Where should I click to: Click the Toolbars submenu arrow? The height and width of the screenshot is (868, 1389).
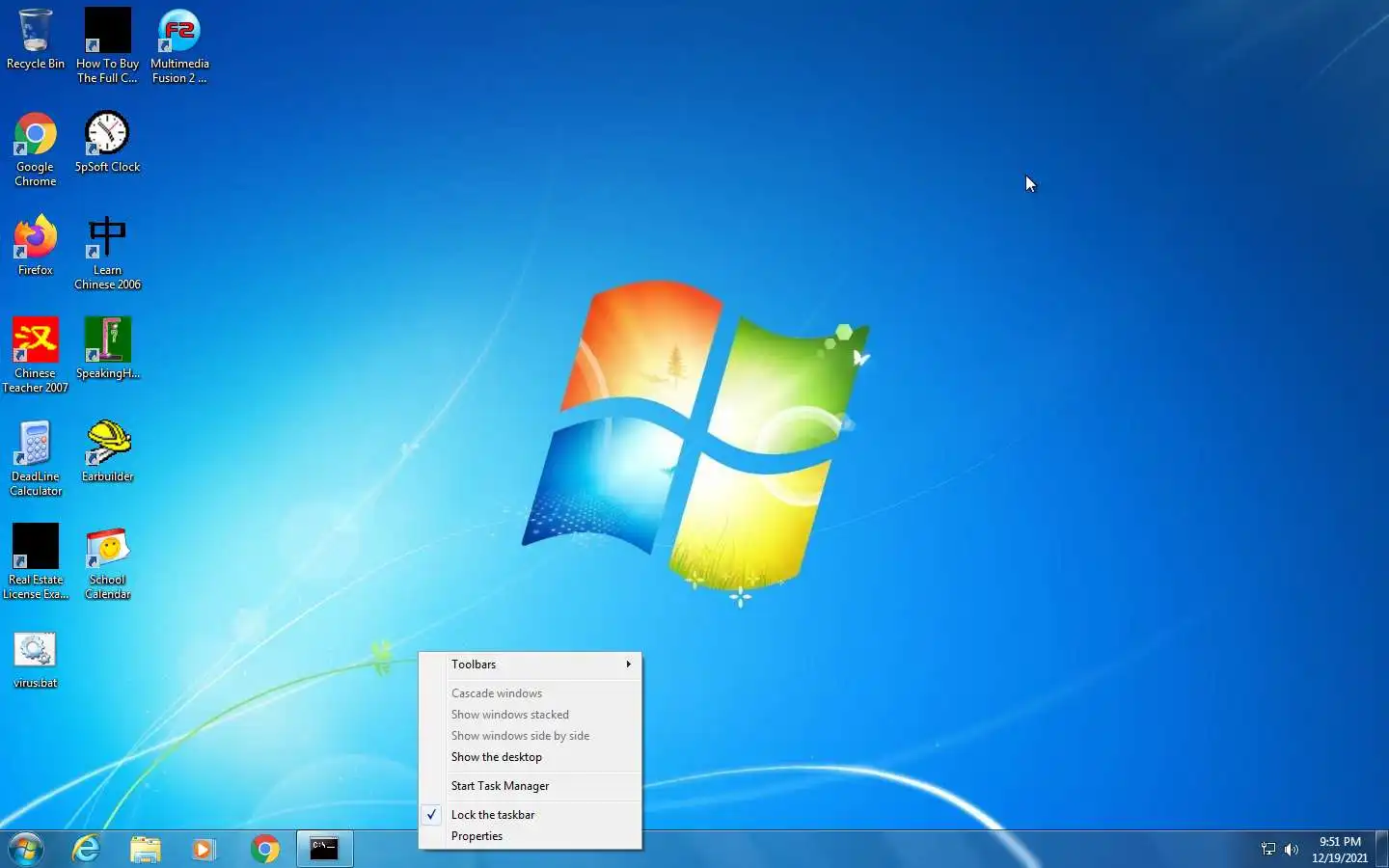click(628, 665)
